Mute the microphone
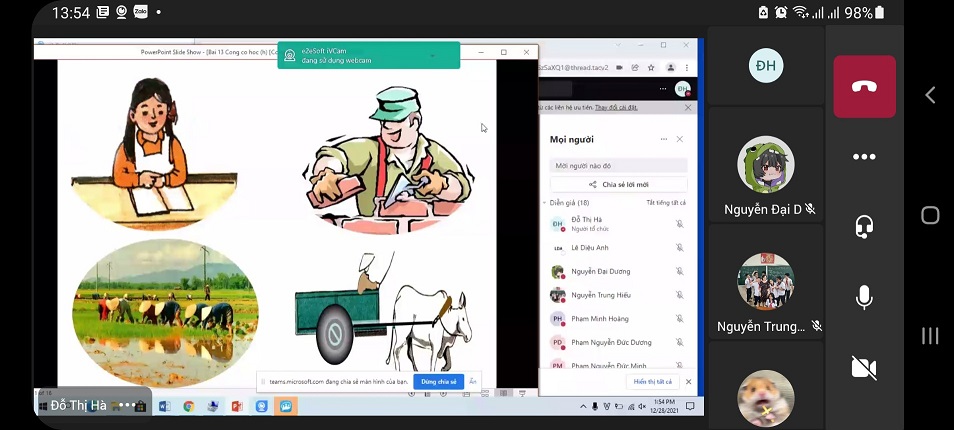The width and height of the screenshot is (954, 430). click(x=864, y=297)
